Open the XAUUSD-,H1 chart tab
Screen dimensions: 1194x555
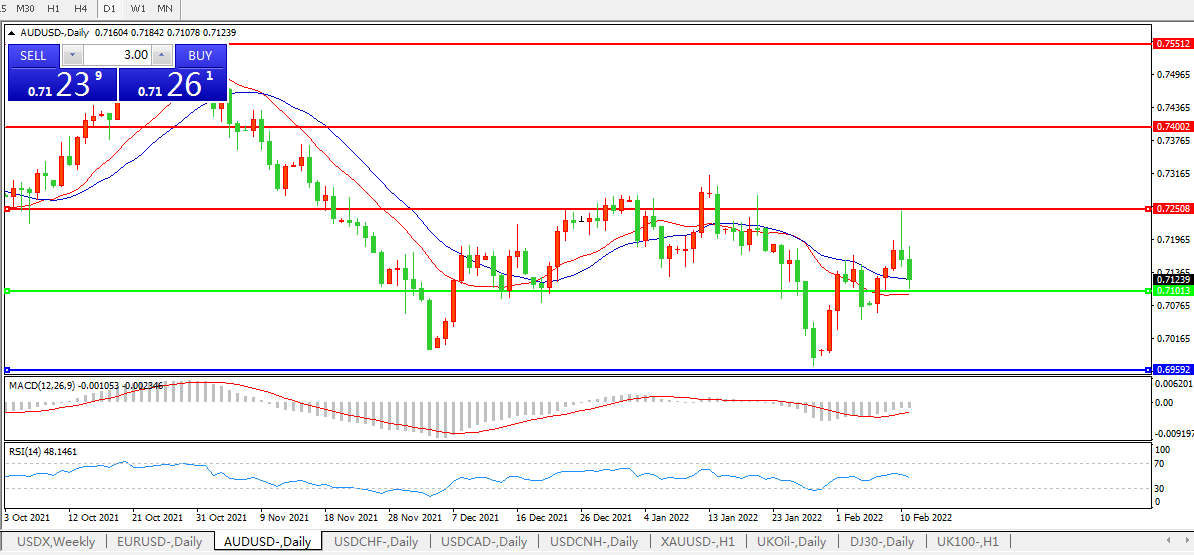(x=697, y=542)
